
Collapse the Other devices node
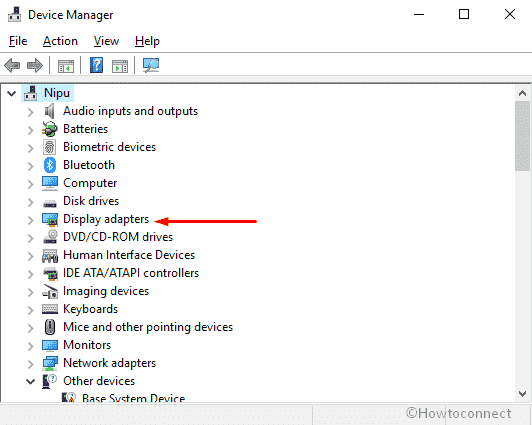[31, 382]
